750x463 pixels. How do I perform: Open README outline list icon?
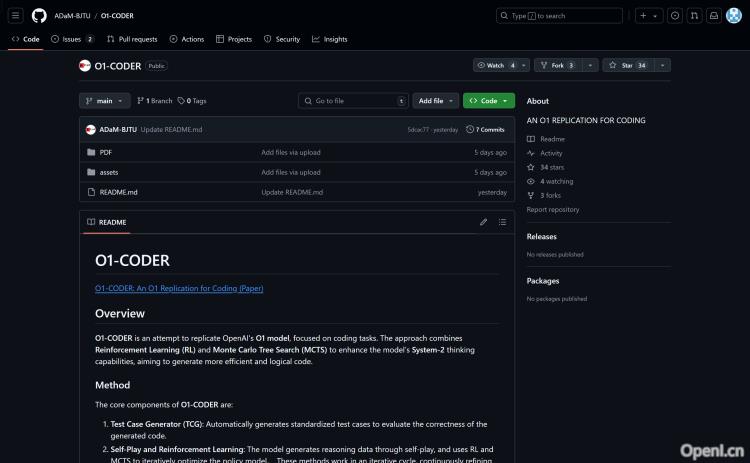pos(502,222)
